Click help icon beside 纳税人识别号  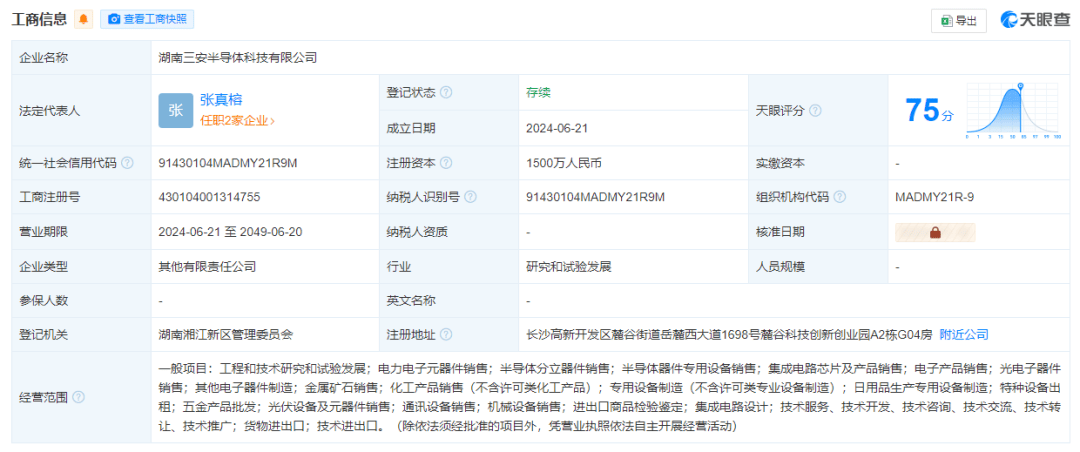[x=470, y=197]
